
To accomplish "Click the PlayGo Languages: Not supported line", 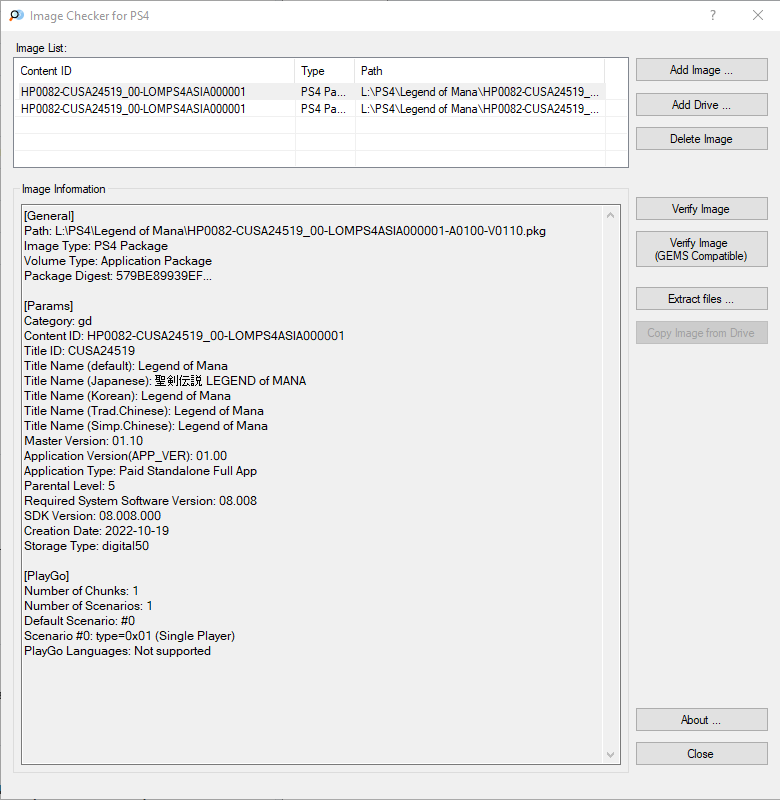I will [117, 651].
